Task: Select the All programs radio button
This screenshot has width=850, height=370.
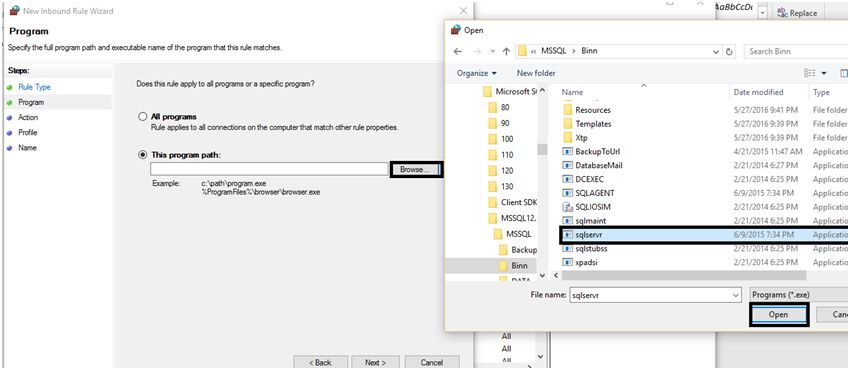Action: 143,116
